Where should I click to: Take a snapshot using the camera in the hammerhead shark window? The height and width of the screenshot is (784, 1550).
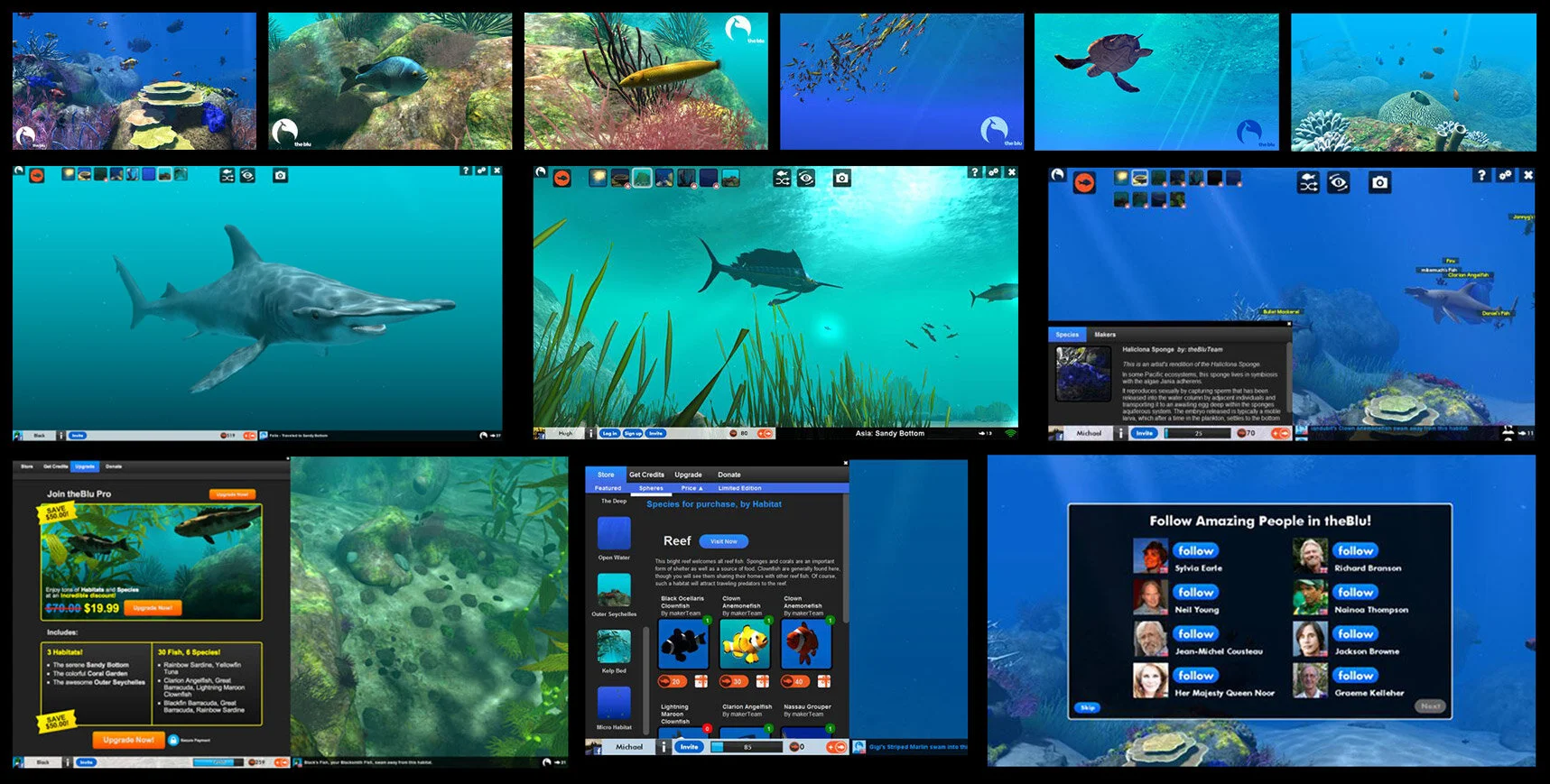pyautogui.click(x=281, y=175)
